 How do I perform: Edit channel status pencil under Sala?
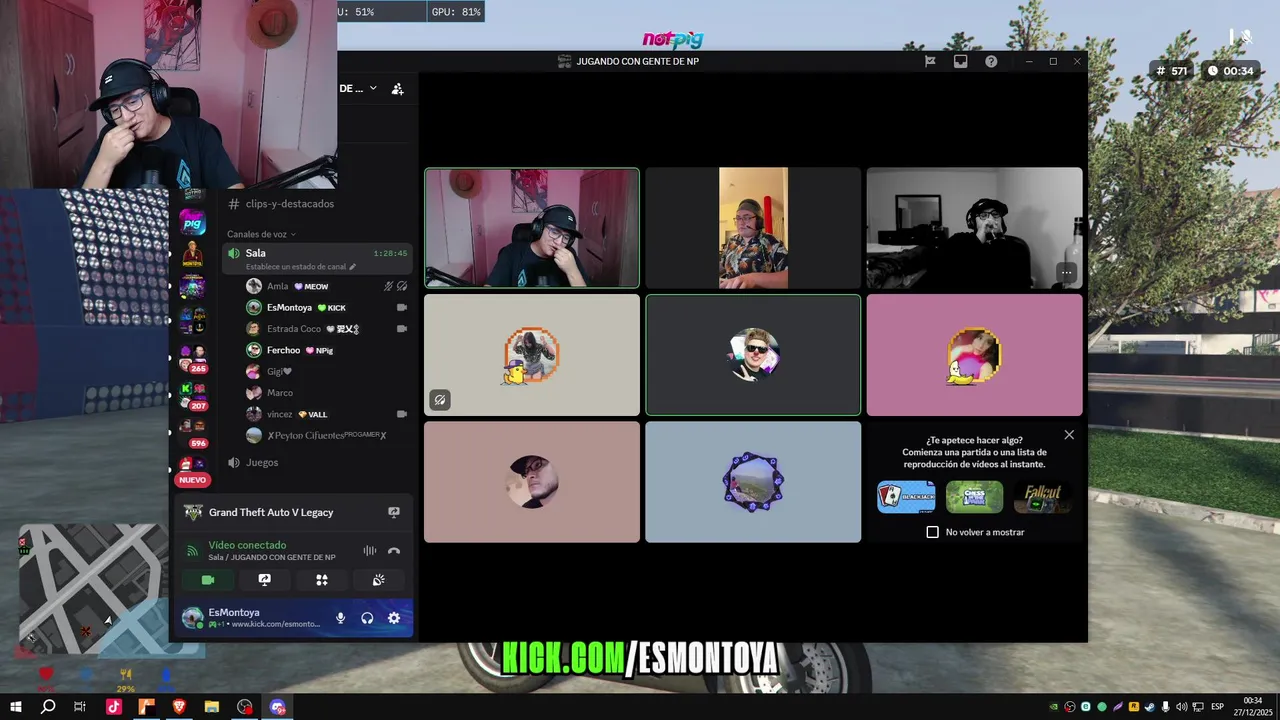(352, 267)
